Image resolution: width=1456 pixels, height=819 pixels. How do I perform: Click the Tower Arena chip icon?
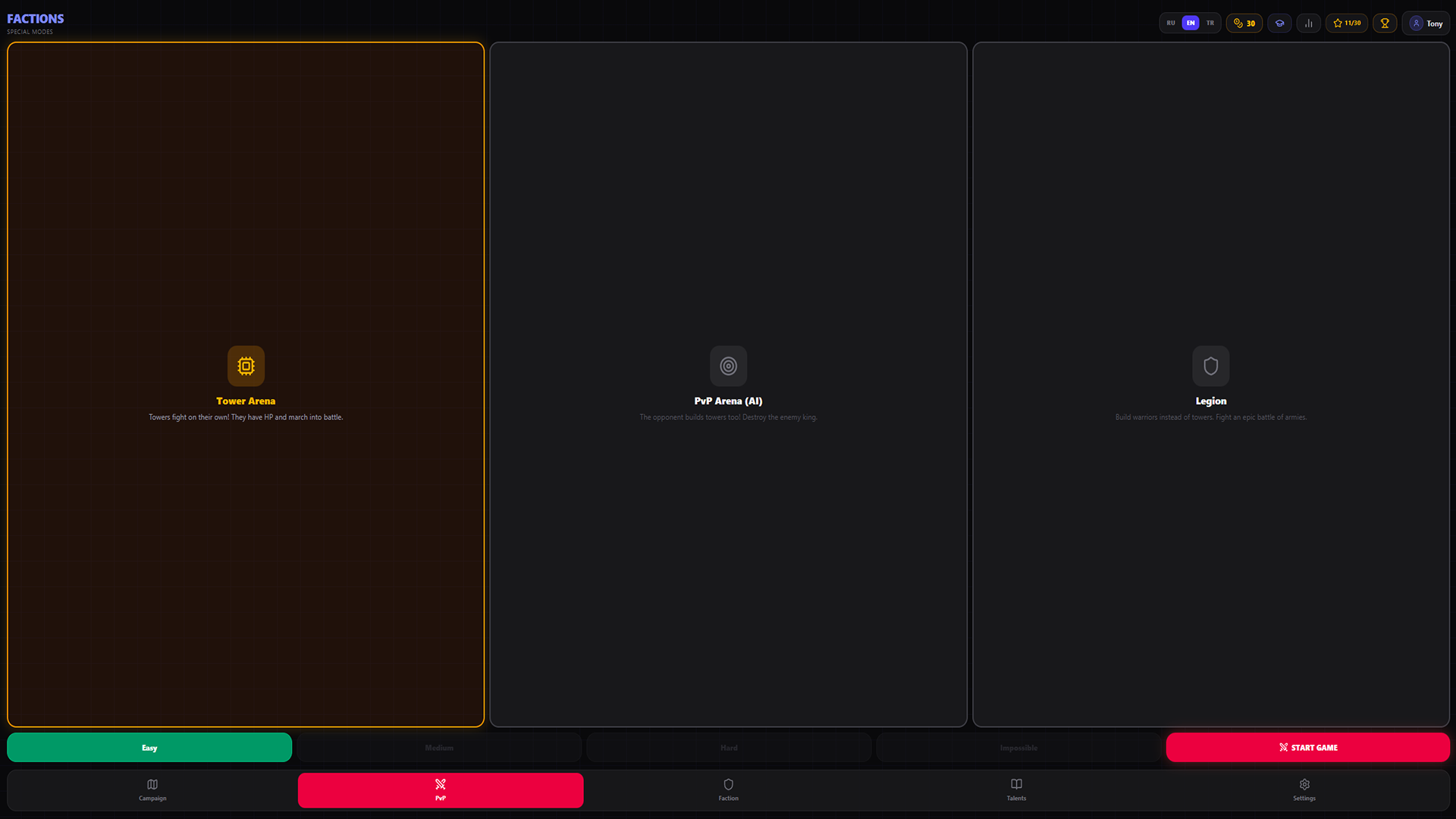click(x=246, y=366)
